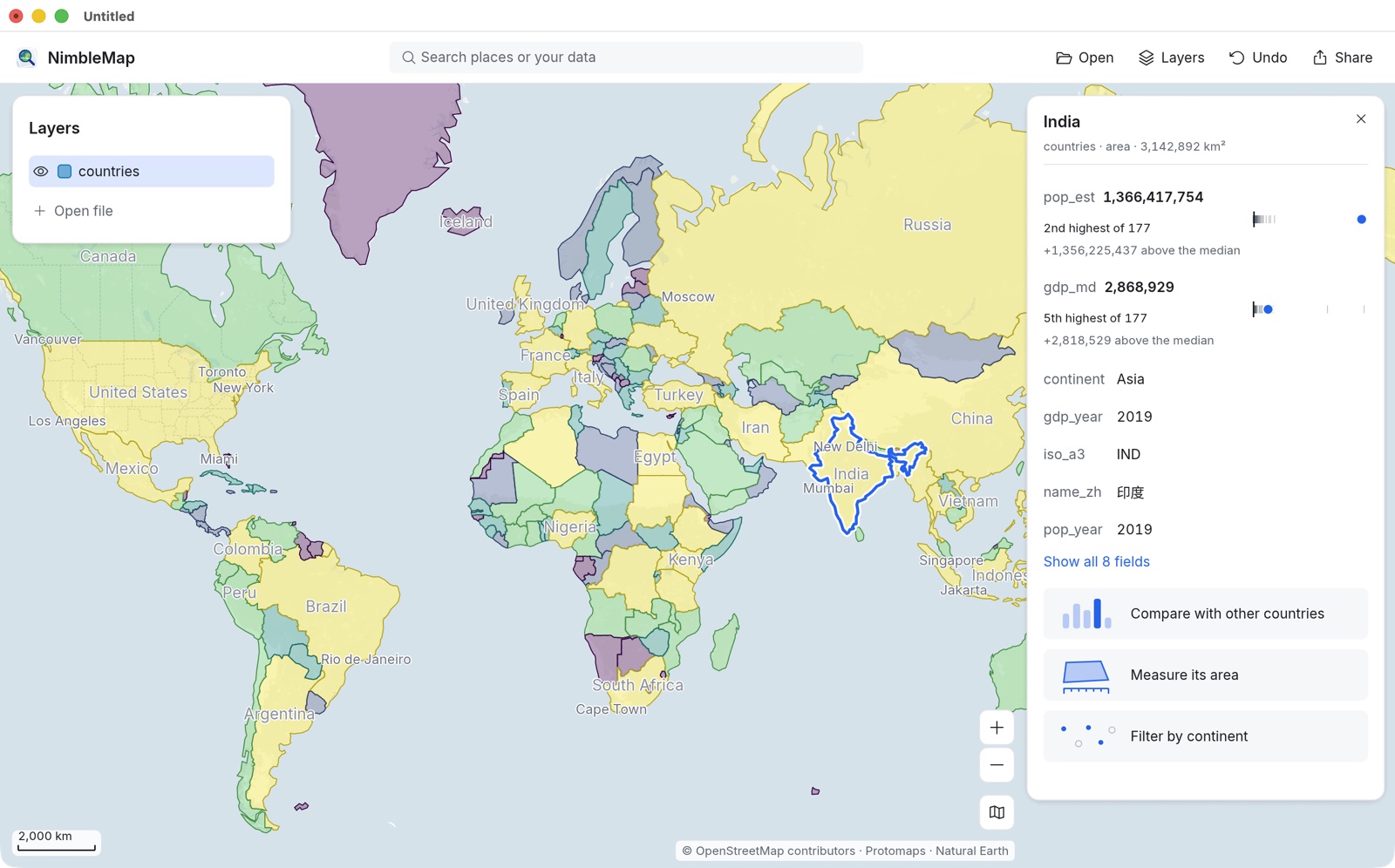Image resolution: width=1395 pixels, height=868 pixels.
Task: Filter by continent
Action: (x=1206, y=736)
